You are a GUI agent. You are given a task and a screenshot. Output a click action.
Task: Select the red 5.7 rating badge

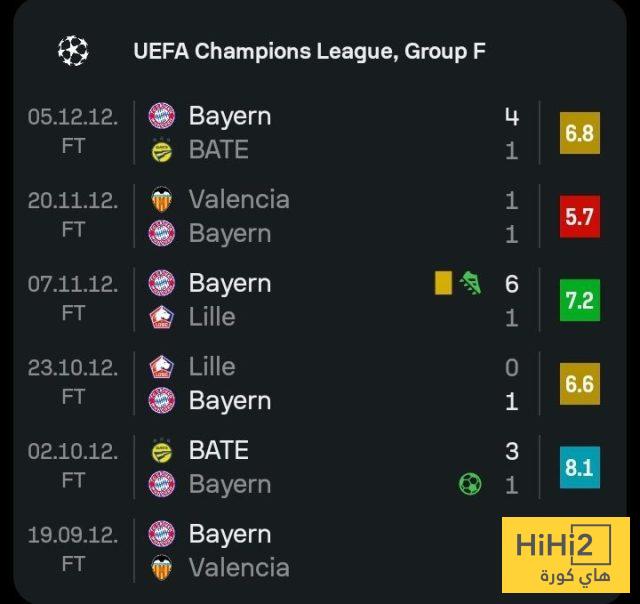579,217
